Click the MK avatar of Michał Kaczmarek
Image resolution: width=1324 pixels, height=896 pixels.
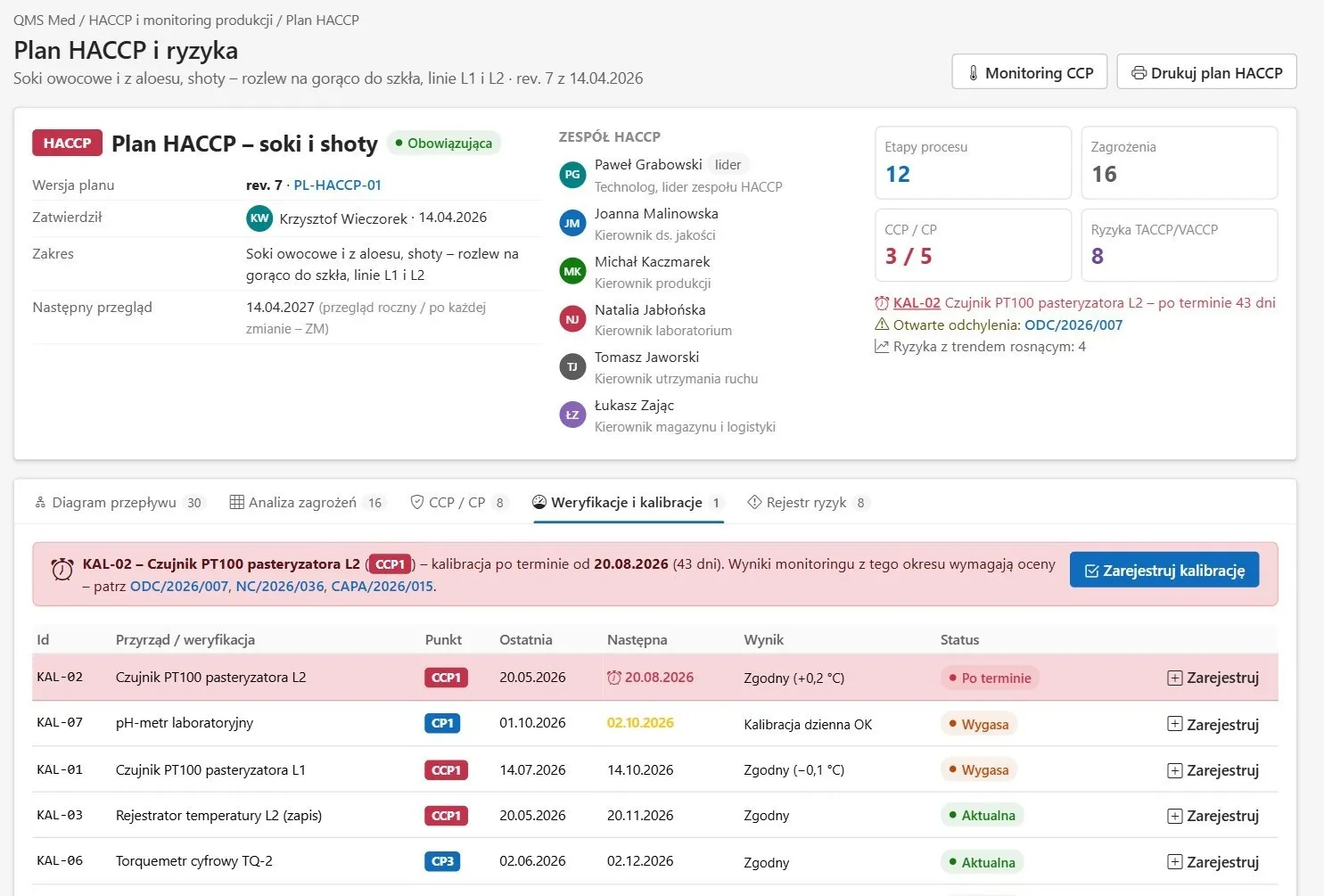point(572,271)
